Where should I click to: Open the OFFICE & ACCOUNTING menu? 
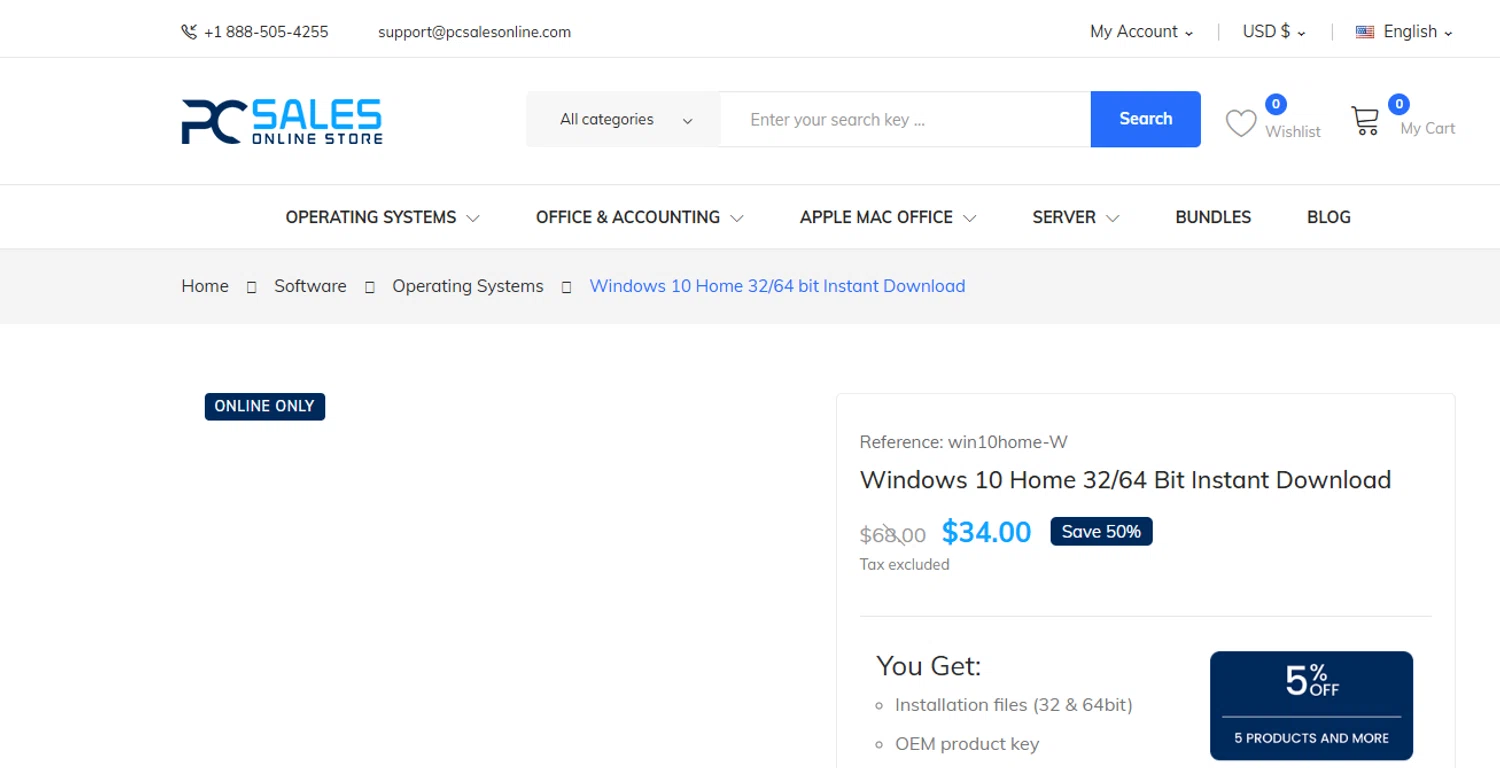coord(628,217)
